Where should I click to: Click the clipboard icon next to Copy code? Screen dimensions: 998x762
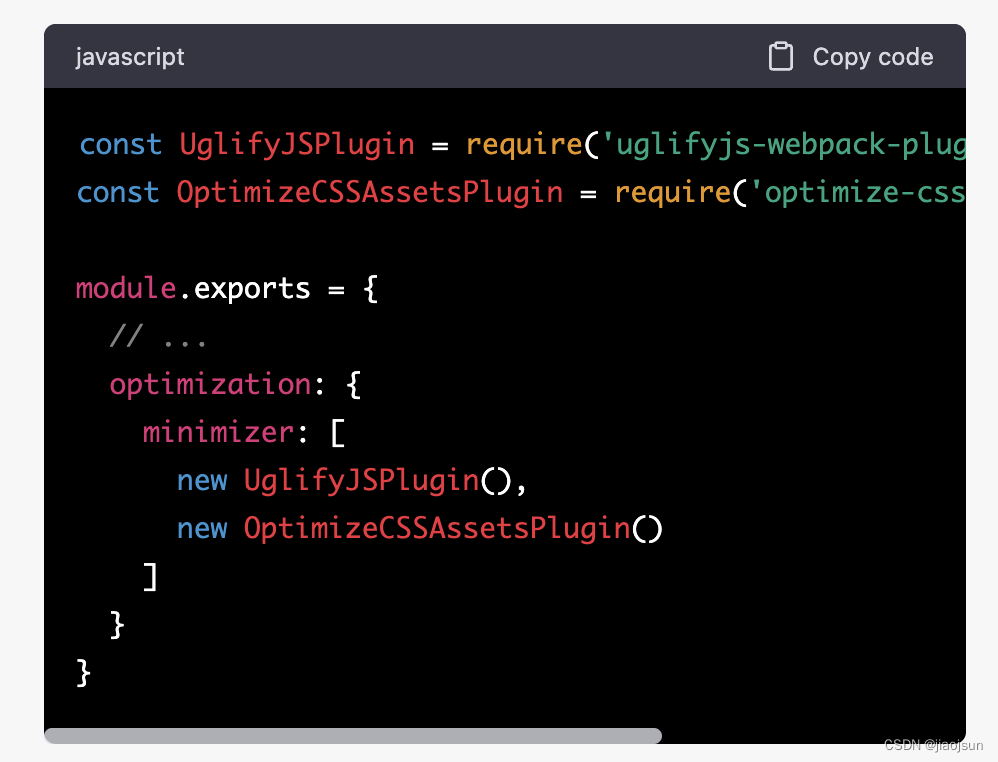click(x=780, y=56)
